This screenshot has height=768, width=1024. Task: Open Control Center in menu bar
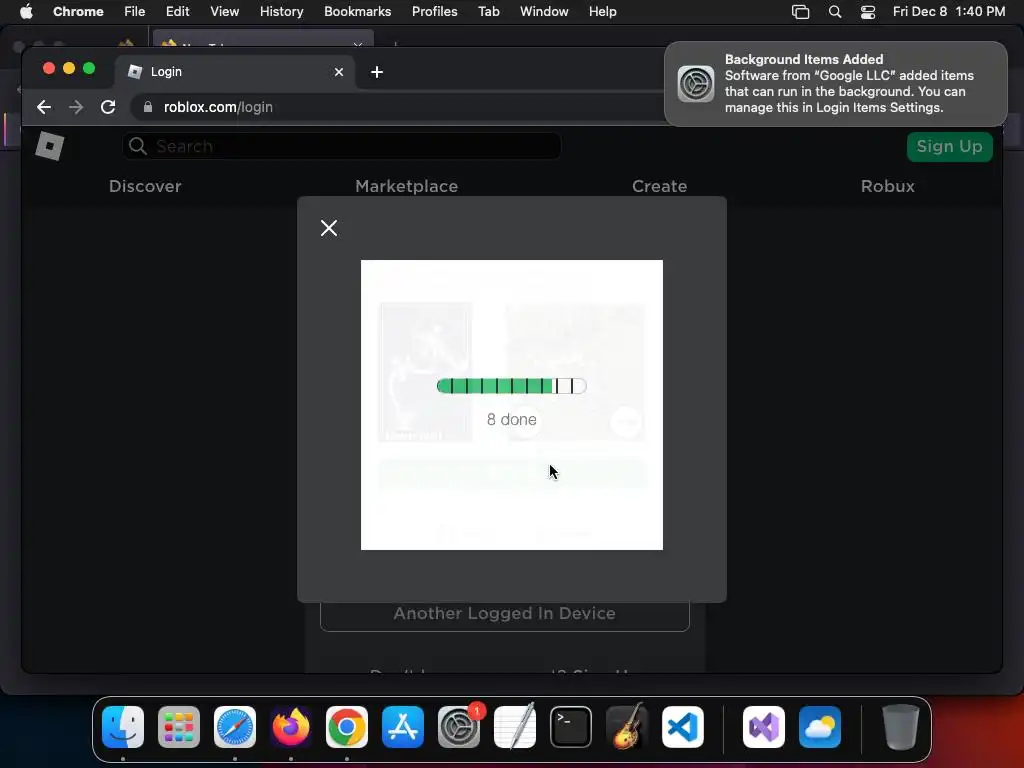(x=868, y=12)
